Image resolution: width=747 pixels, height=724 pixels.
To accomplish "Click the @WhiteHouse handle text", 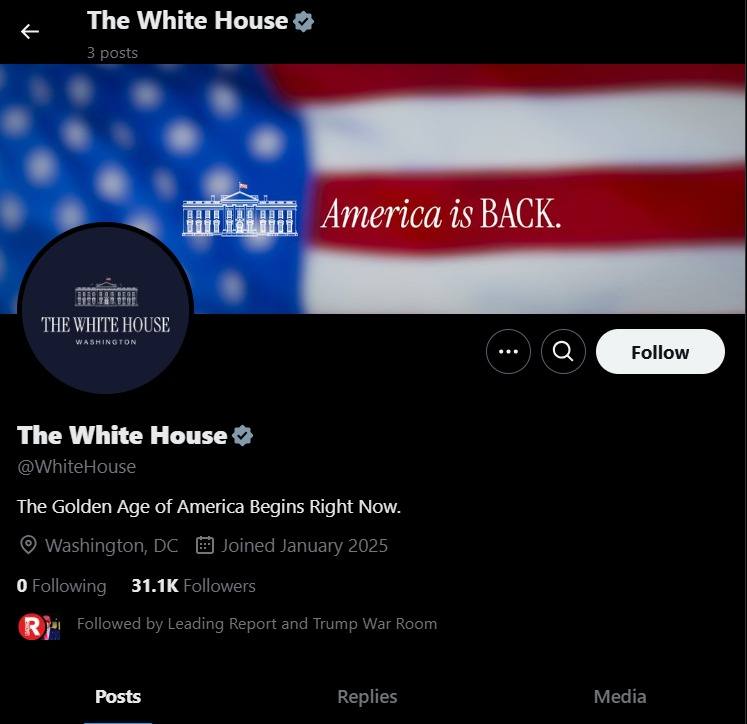I will pyautogui.click(x=77, y=467).
